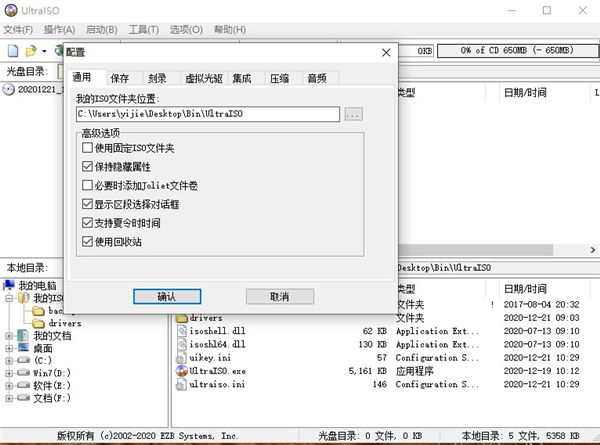Uncheck 显示区段选择对话框 option

coord(87,204)
